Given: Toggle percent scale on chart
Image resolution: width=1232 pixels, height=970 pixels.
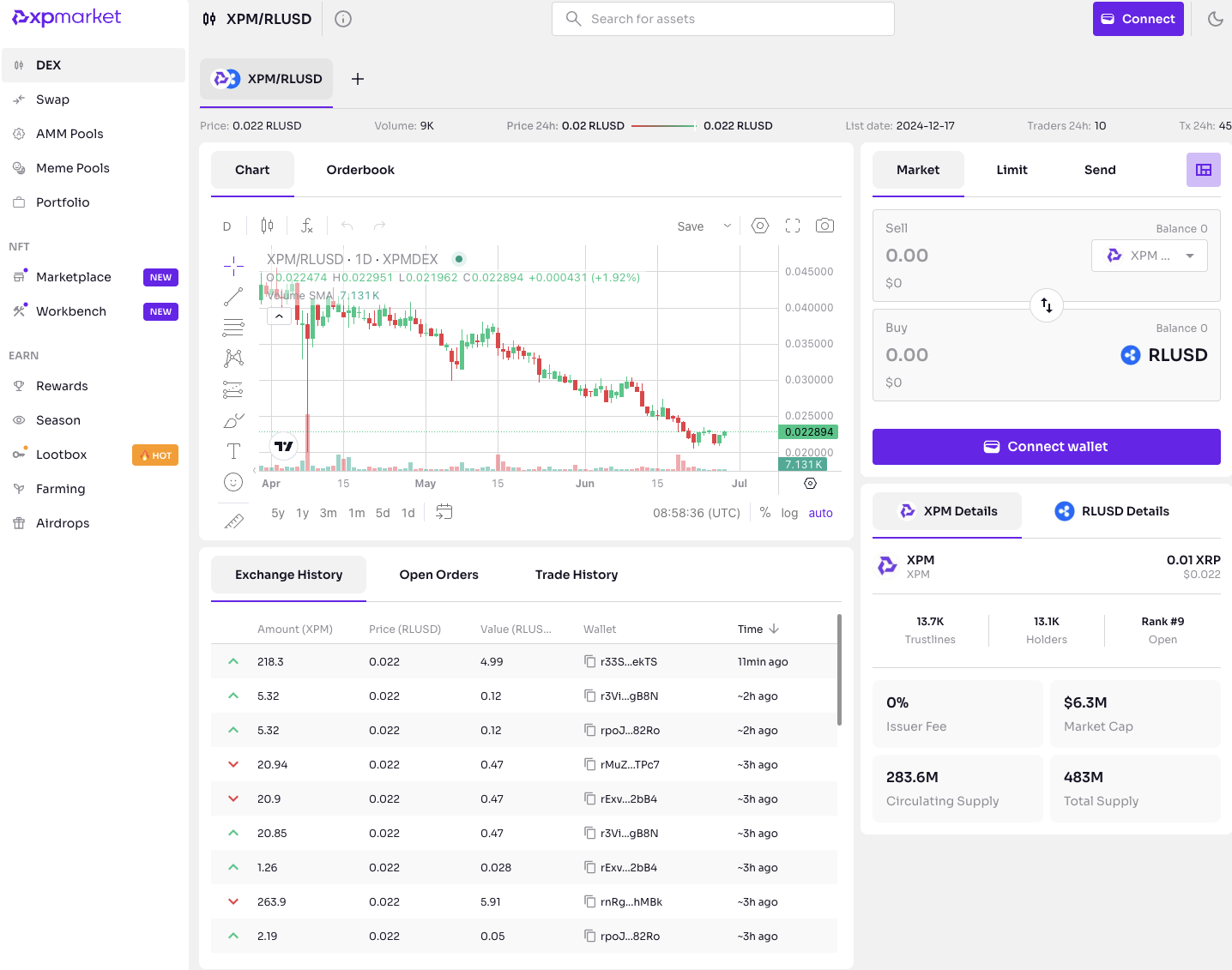Looking at the screenshot, I should [765, 512].
